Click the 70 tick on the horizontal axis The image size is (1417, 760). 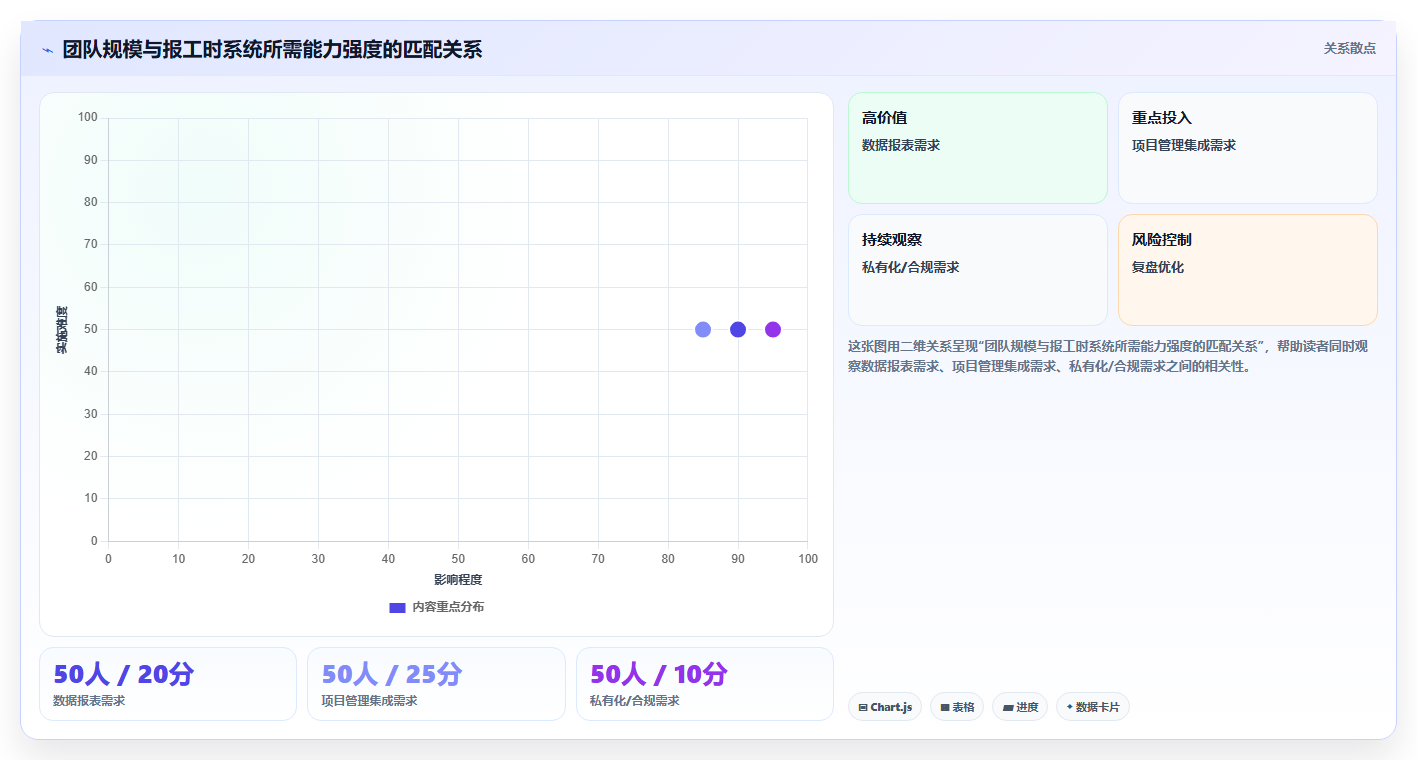click(598, 559)
